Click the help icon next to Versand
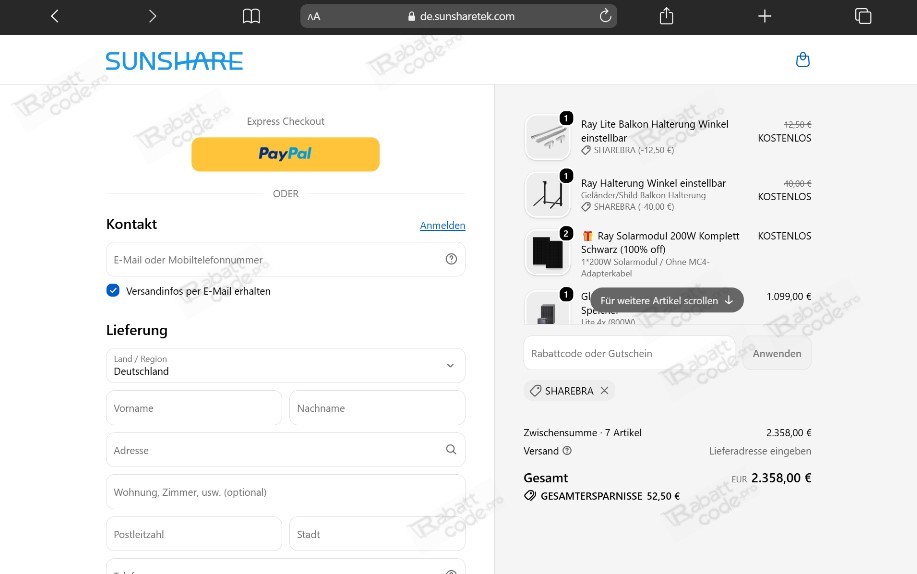Viewport: 917px width, 574px height. [x=567, y=451]
